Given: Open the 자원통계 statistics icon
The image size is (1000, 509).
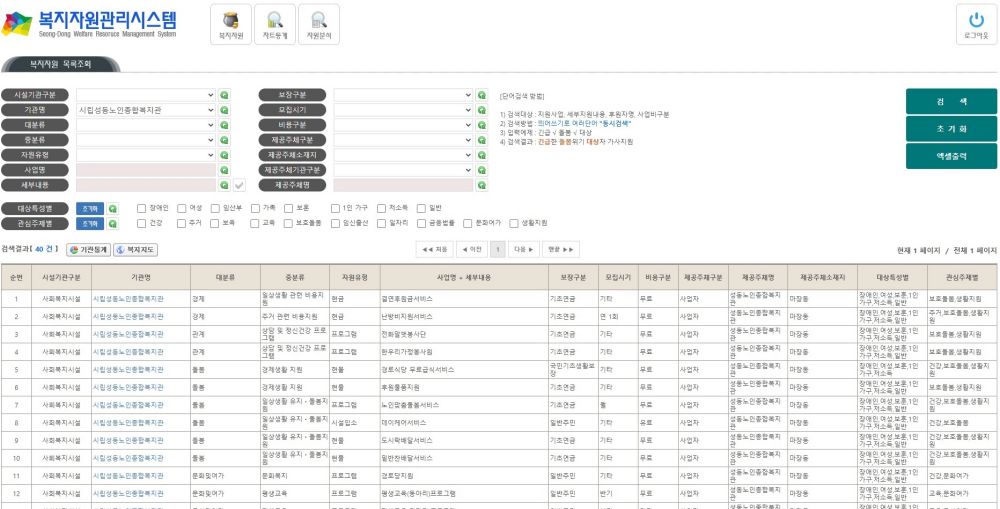Looking at the screenshot, I should tap(275, 24).
